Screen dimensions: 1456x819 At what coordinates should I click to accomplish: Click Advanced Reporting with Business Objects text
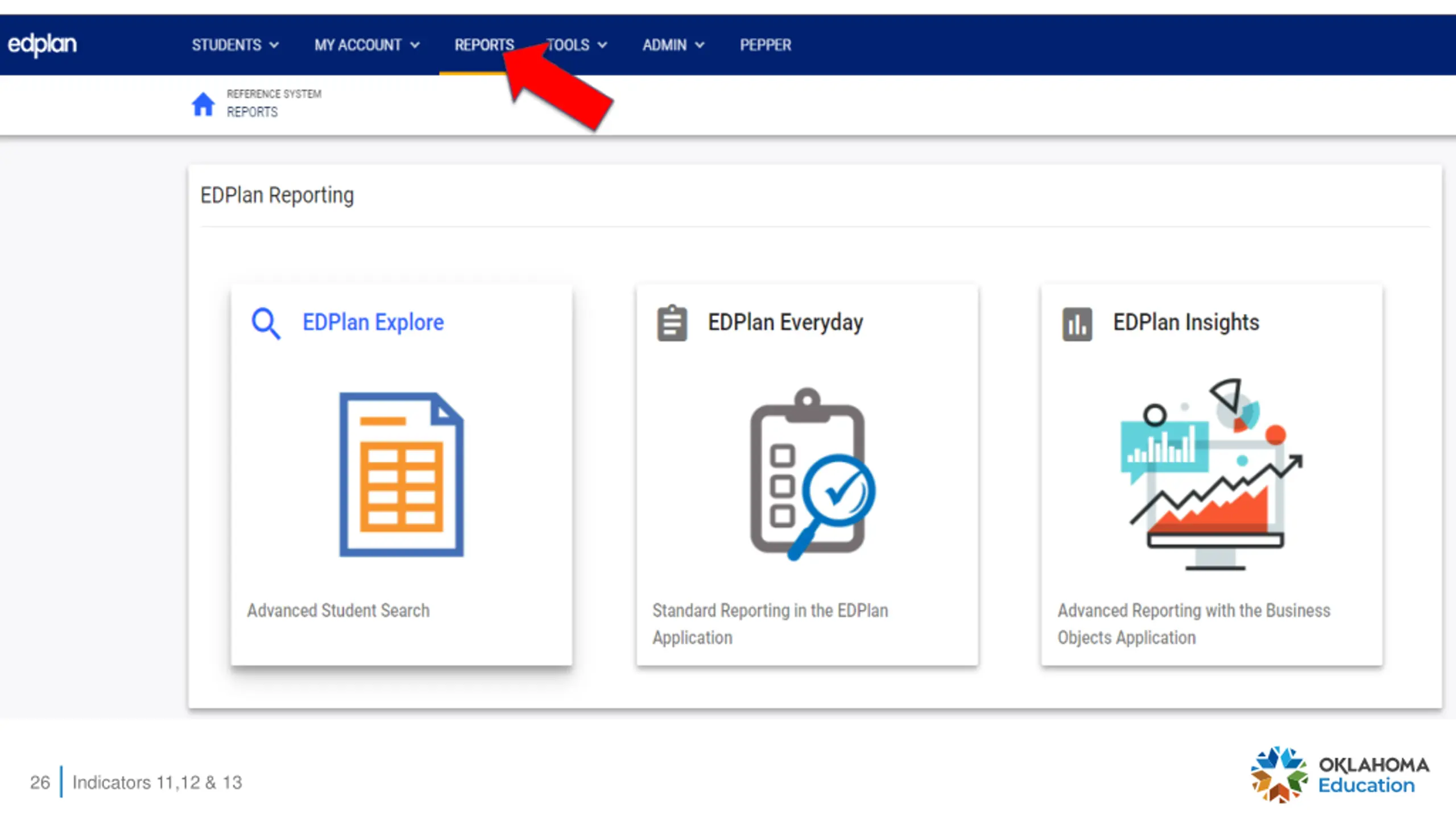click(x=1194, y=624)
